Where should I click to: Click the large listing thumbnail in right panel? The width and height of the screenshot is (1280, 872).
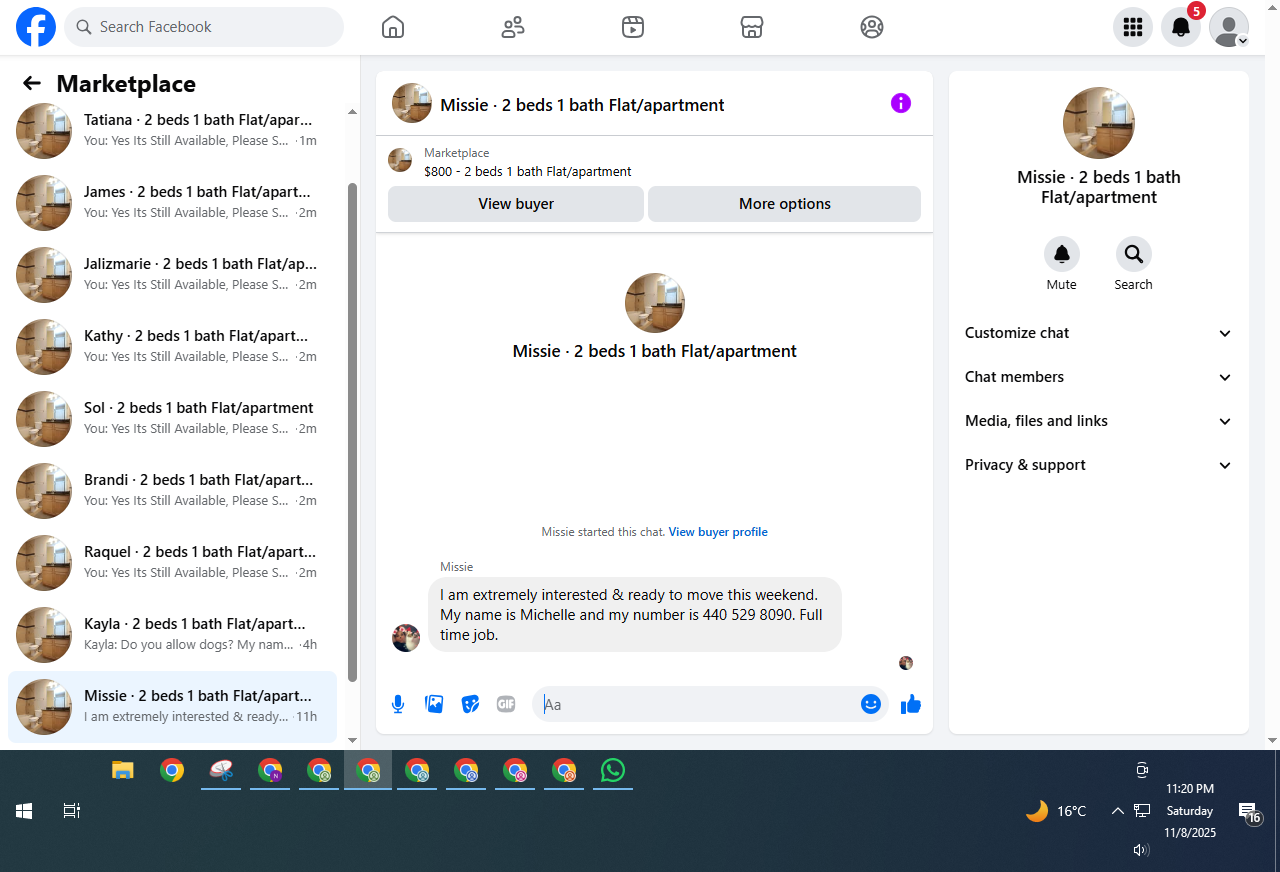[x=1099, y=123]
